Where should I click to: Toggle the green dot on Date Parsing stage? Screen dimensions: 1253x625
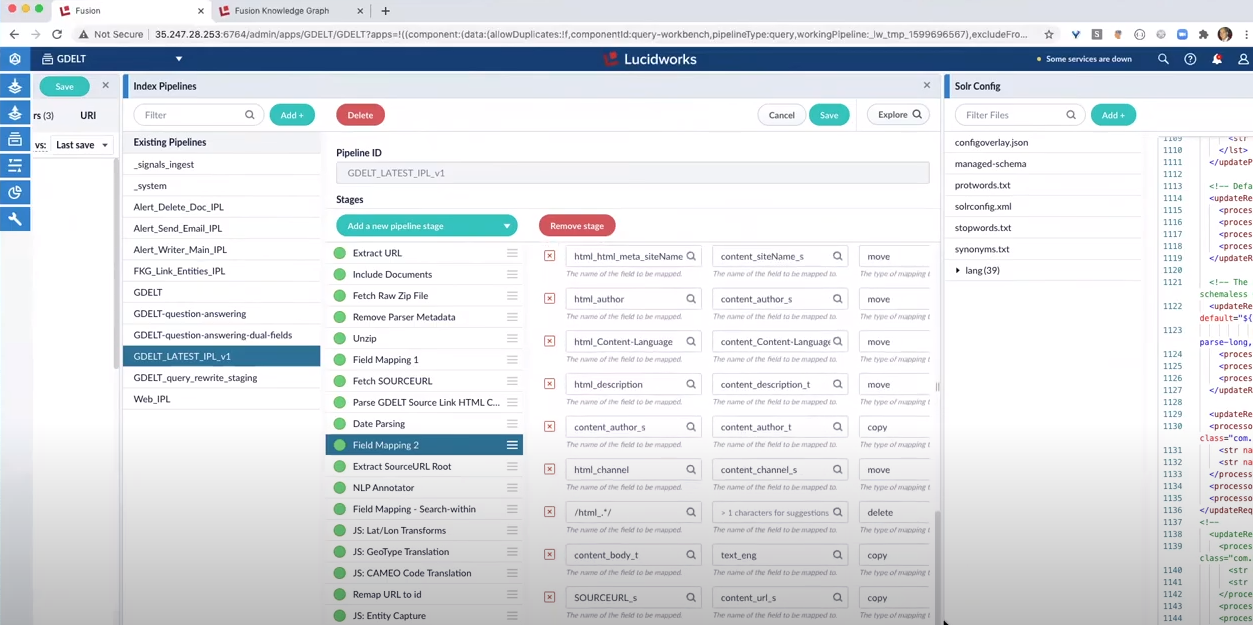point(340,423)
